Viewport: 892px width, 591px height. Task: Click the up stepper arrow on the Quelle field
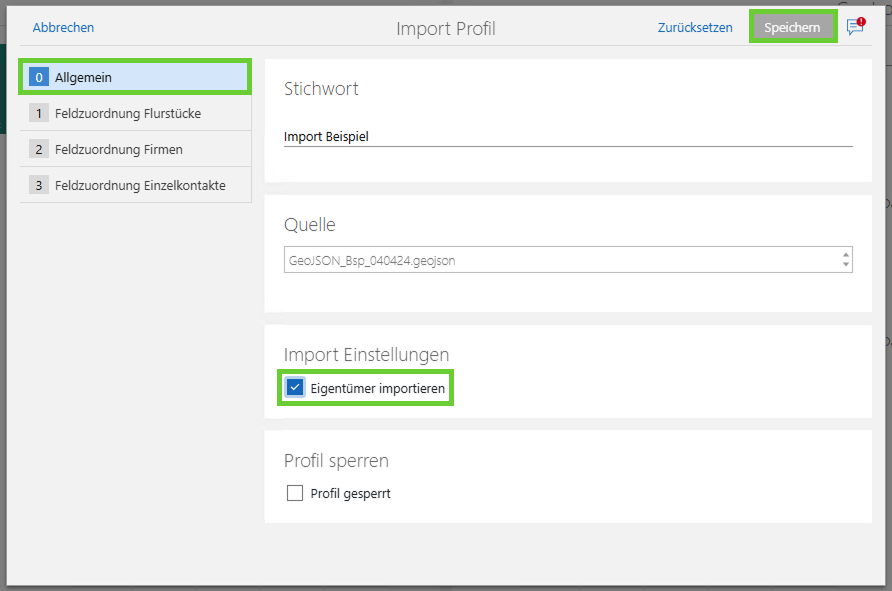point(846,255)
